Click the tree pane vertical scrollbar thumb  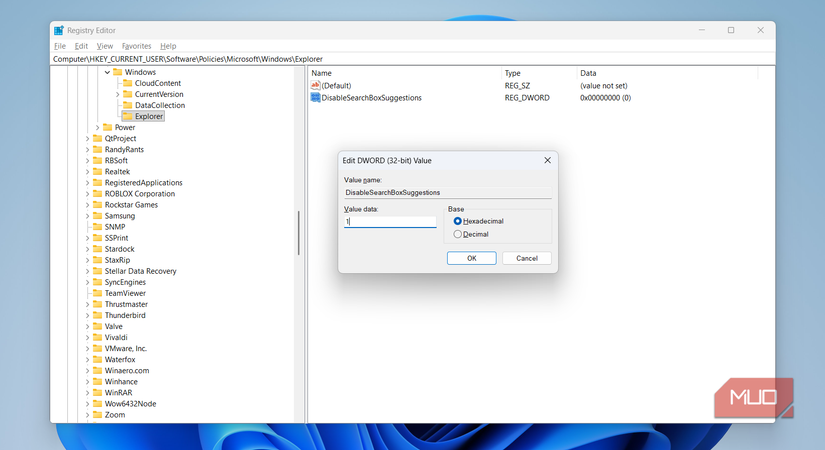point(298,233)
